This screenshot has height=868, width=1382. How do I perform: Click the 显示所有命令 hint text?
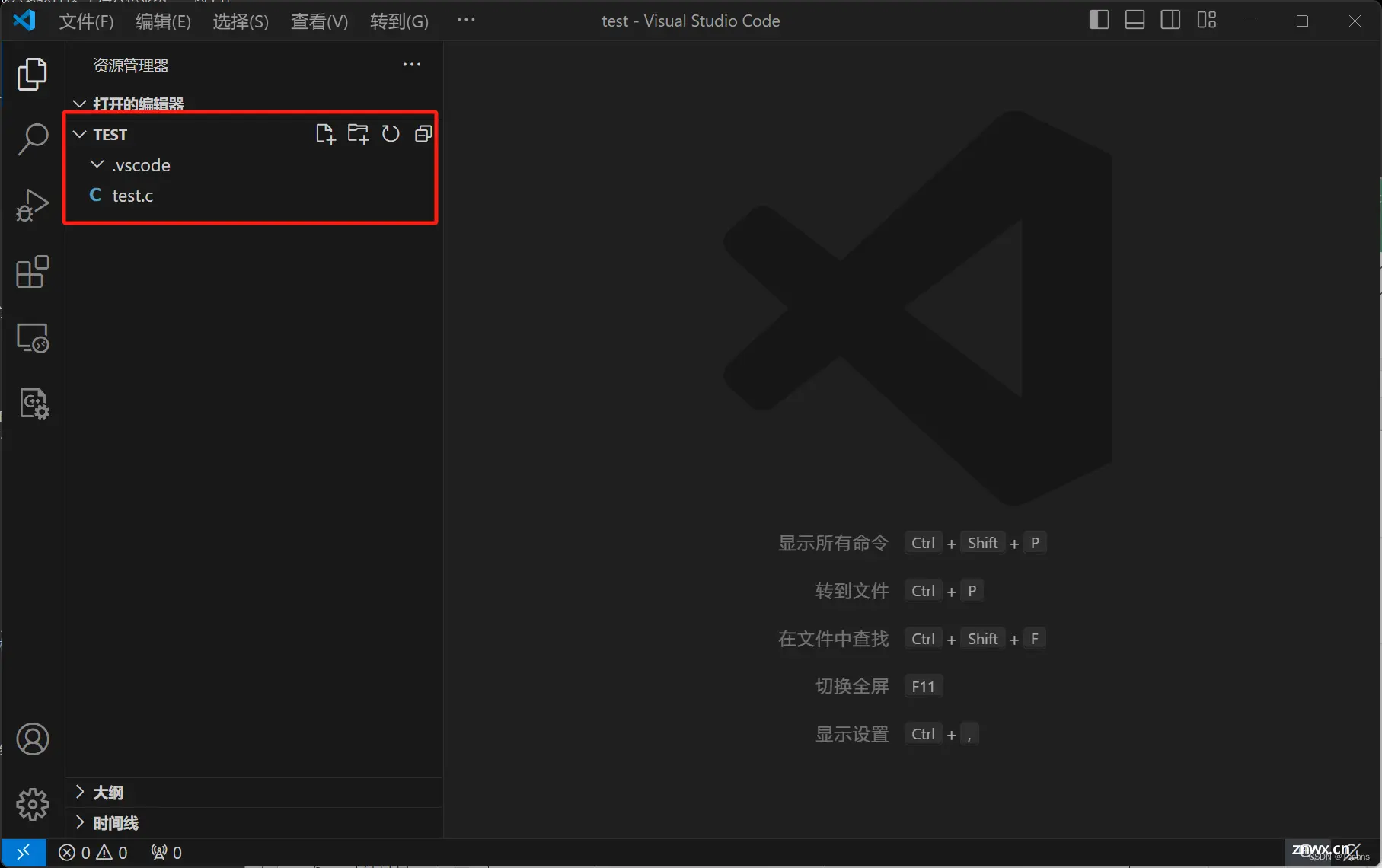click(833, 543)
